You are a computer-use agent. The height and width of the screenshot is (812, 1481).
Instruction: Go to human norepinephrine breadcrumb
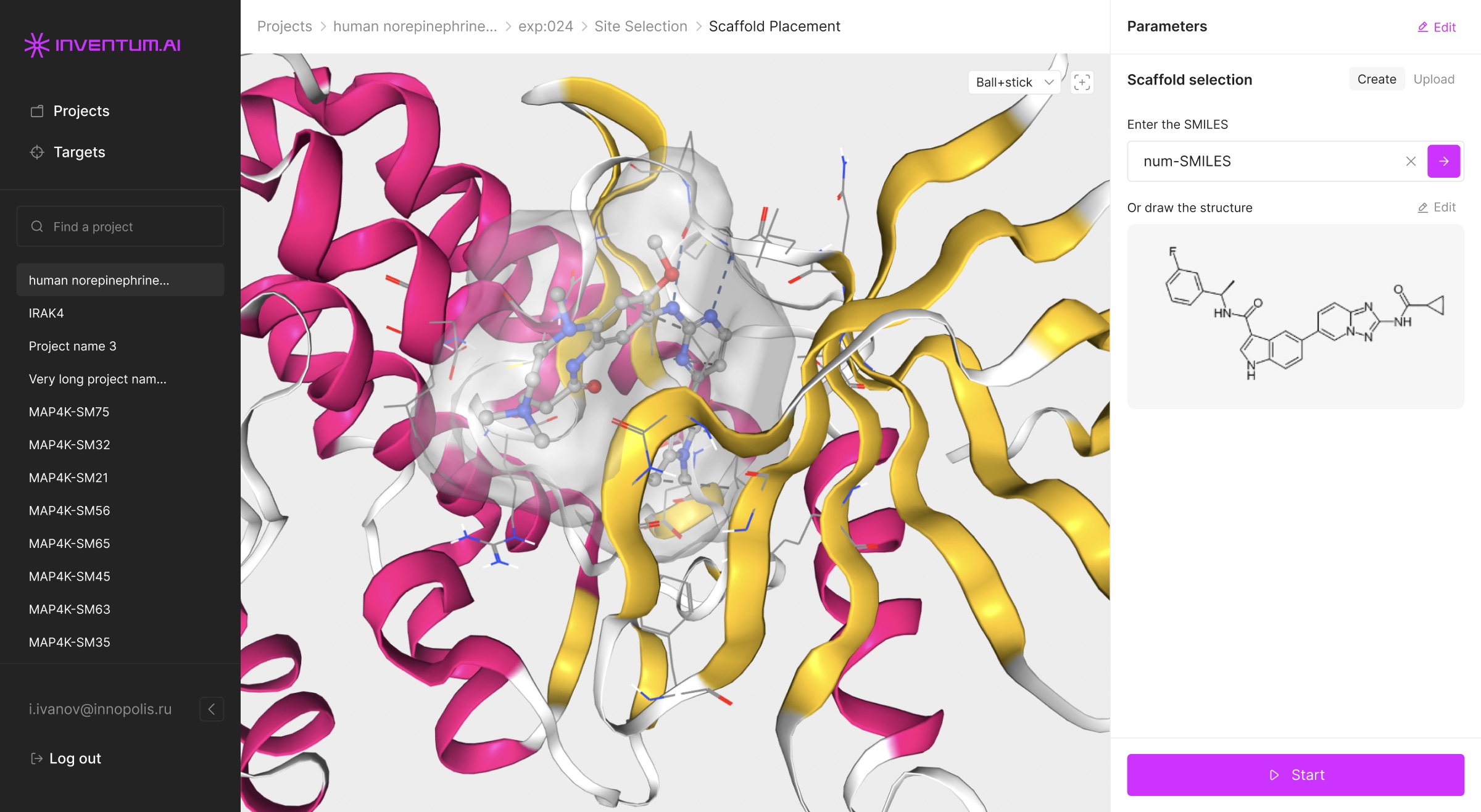415,26
